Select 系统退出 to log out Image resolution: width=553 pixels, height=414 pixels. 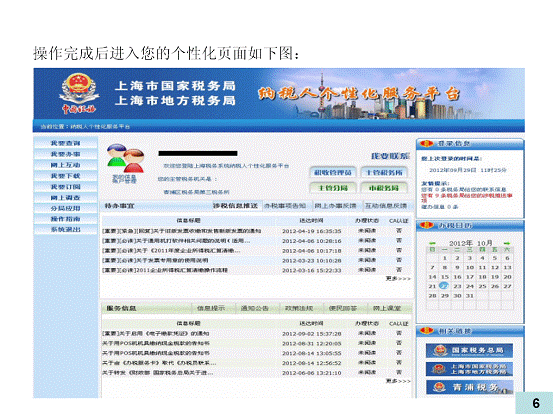coord(66,229)
